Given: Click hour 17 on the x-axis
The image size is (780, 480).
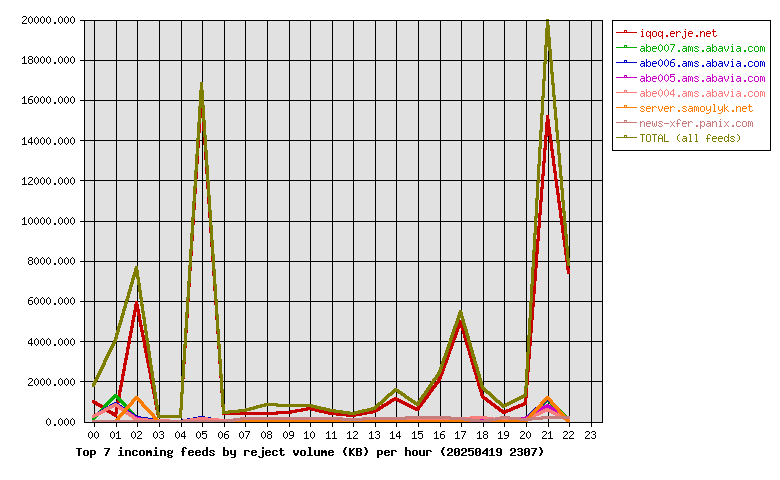Looking at the screenshot, I should pos(461,435).
